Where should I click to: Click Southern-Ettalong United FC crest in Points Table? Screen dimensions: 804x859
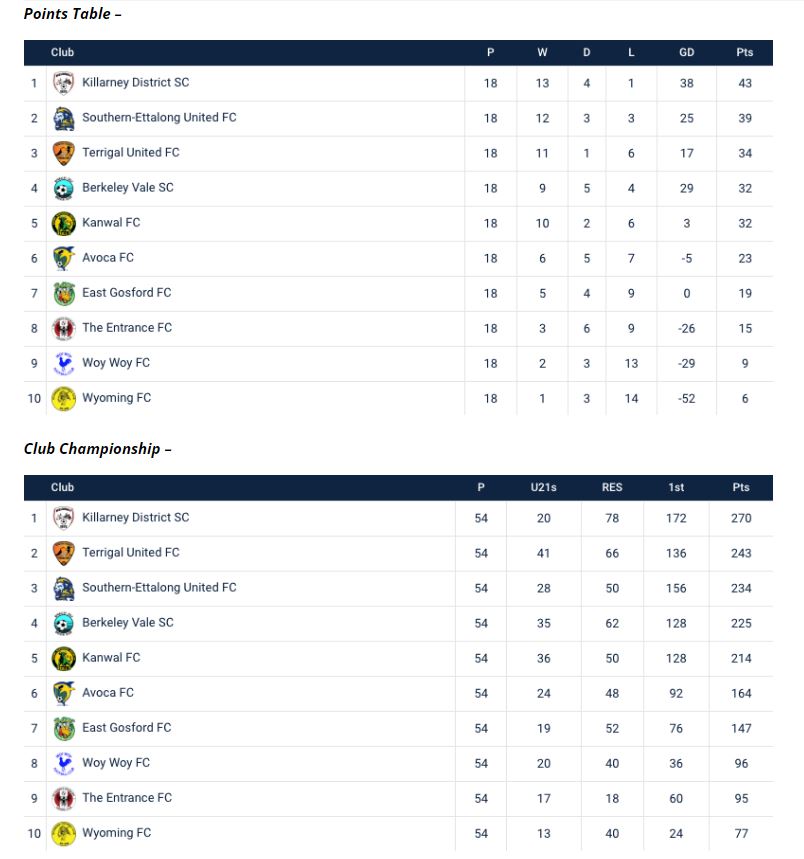(64, 118)
